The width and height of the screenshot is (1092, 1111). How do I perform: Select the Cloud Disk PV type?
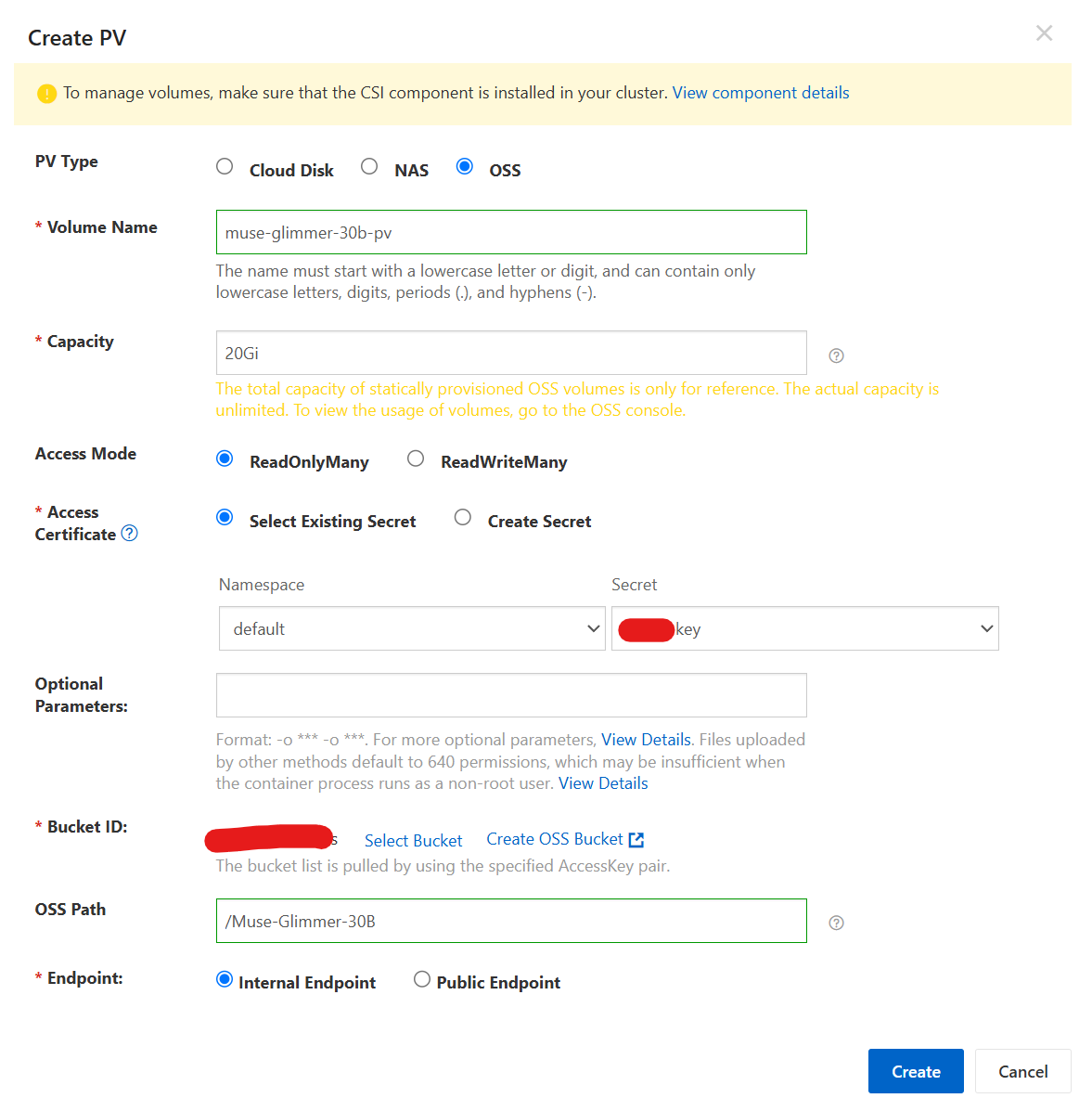coord(225,166)
